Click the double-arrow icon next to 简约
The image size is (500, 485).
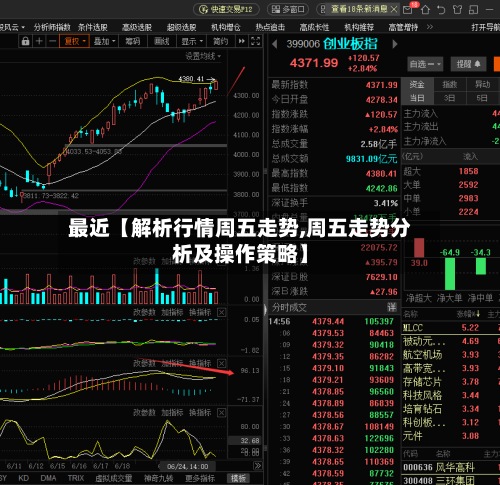(x=241, y=41)
